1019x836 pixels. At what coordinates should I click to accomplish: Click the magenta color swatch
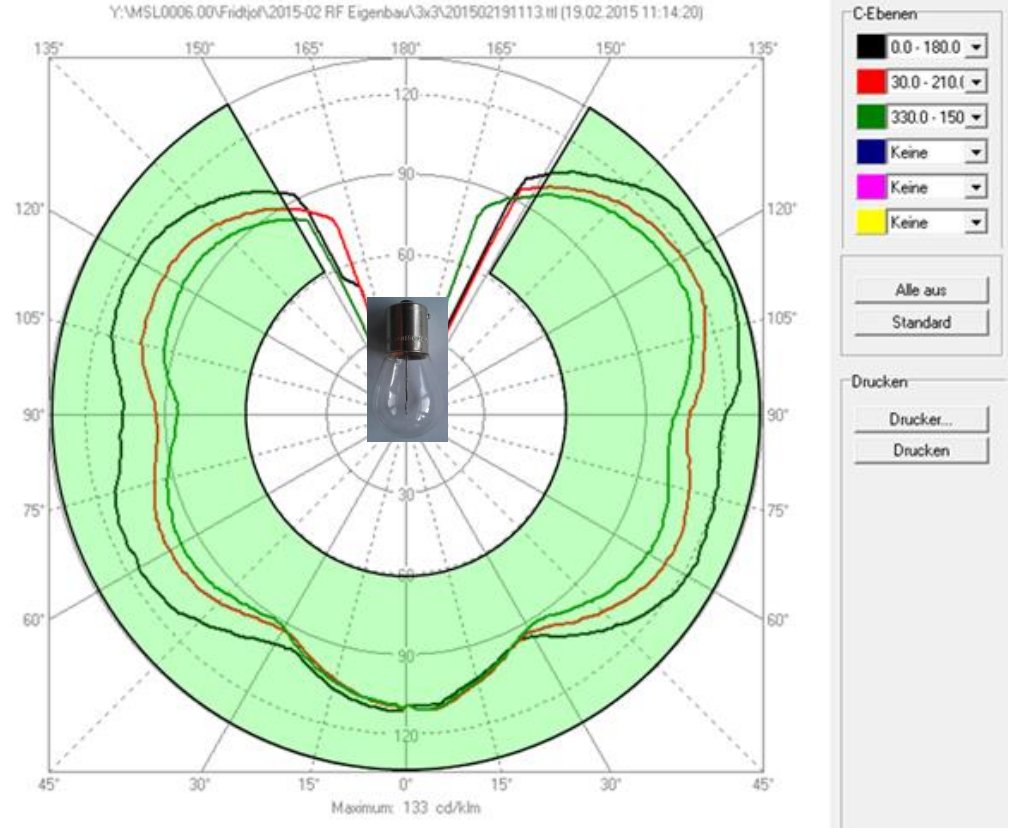pos(870,187)
